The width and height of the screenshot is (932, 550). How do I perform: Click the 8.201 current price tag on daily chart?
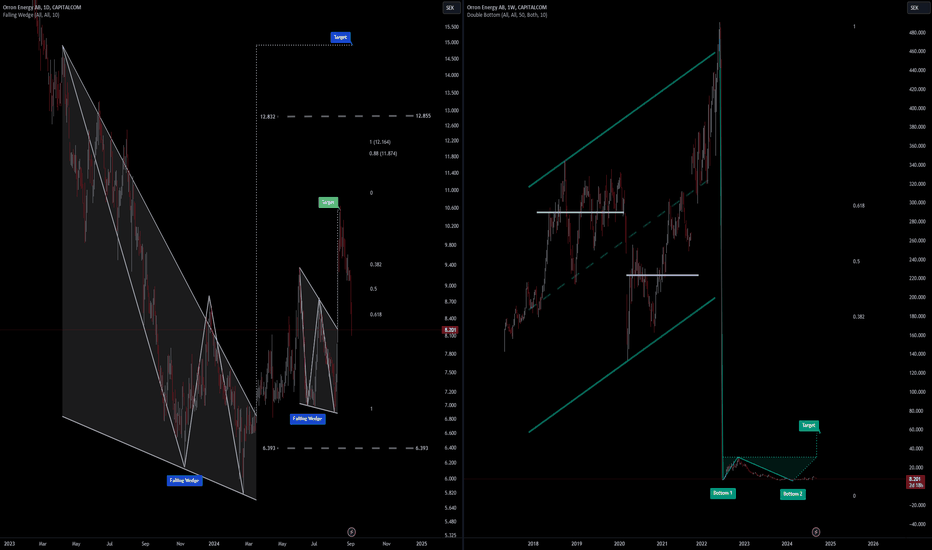[450, 329]
